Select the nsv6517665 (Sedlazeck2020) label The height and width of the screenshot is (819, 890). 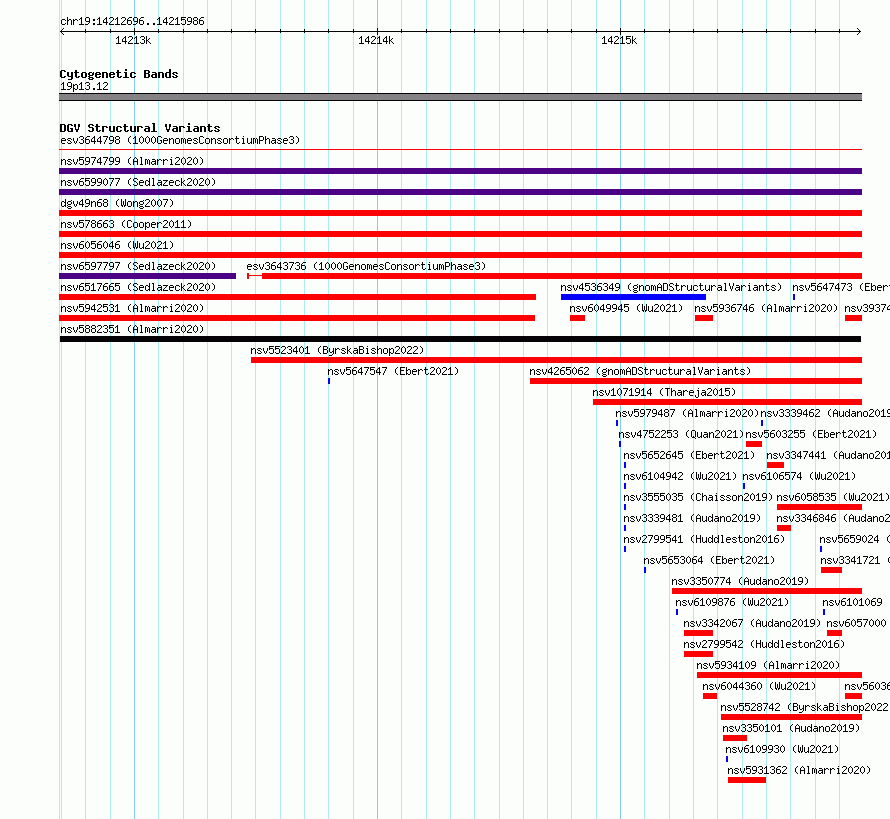pyautogui.click(x=138, y=287)
